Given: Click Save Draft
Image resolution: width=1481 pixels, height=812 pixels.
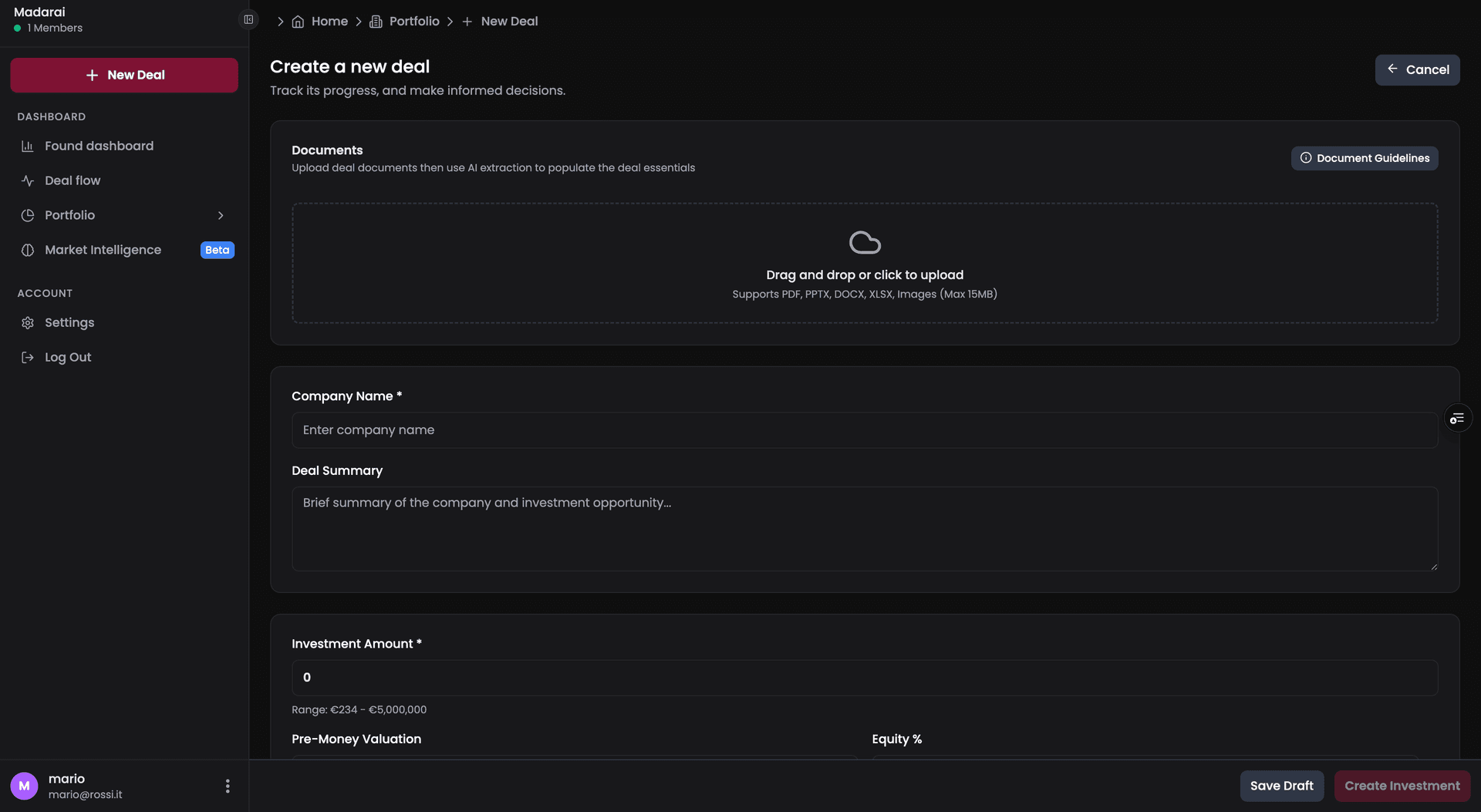Looking at the screenshot, I should (1282, 786).
